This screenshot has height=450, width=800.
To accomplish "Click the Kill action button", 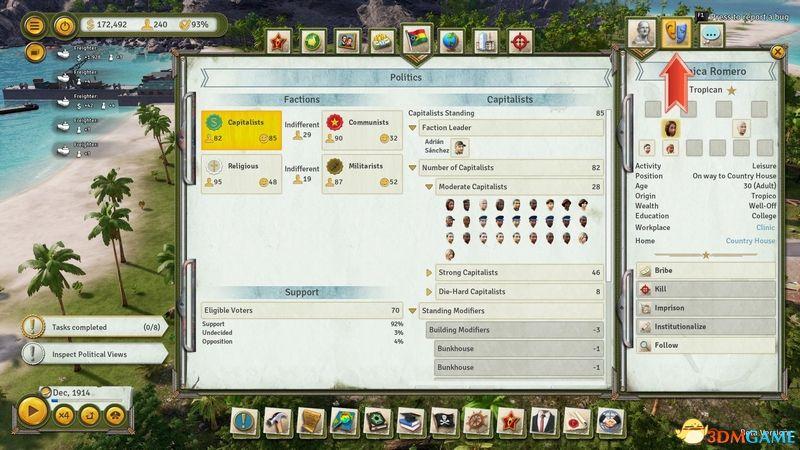I will tap(706, 289).
